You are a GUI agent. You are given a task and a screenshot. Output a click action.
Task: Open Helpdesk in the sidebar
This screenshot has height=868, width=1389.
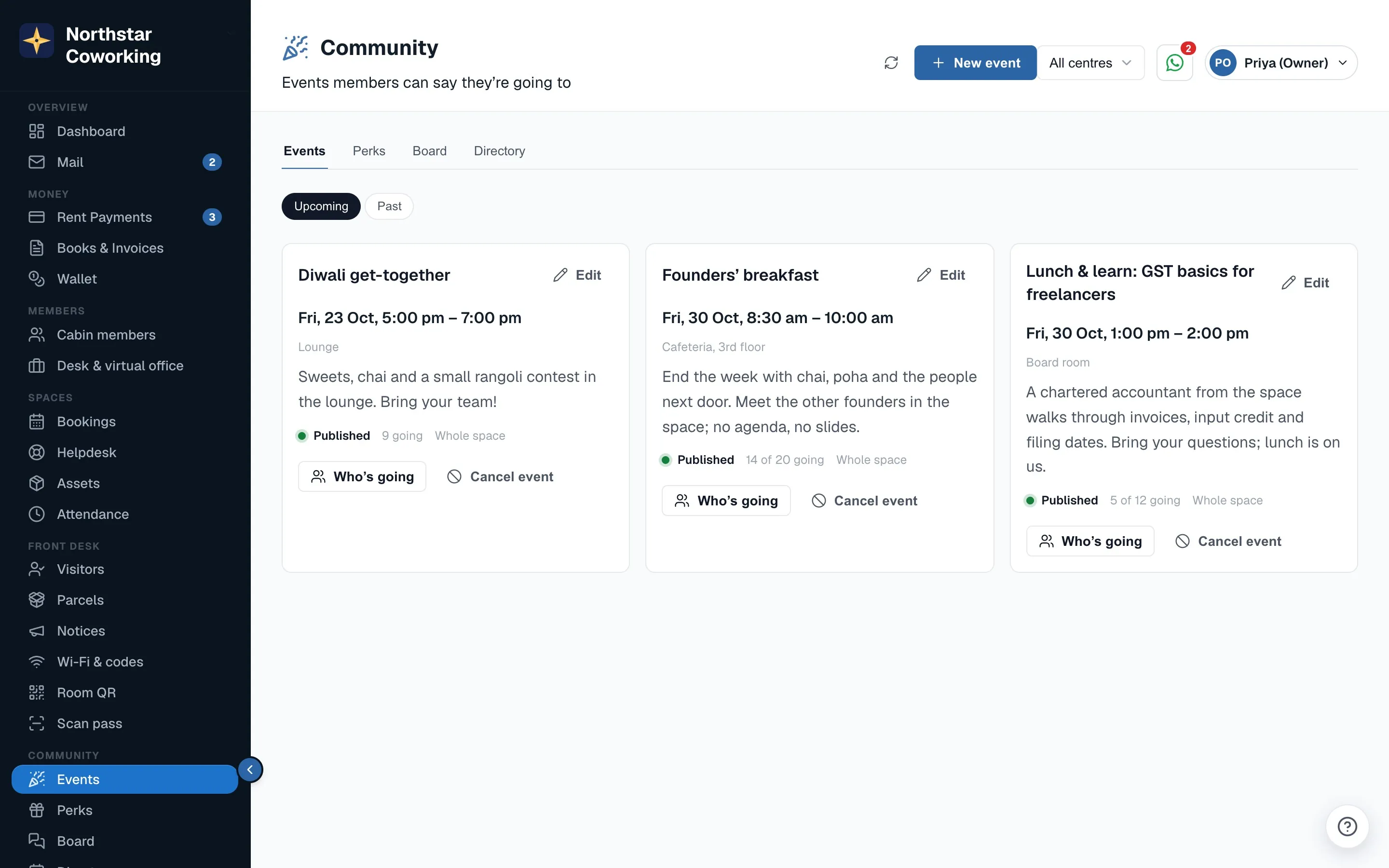125,452
